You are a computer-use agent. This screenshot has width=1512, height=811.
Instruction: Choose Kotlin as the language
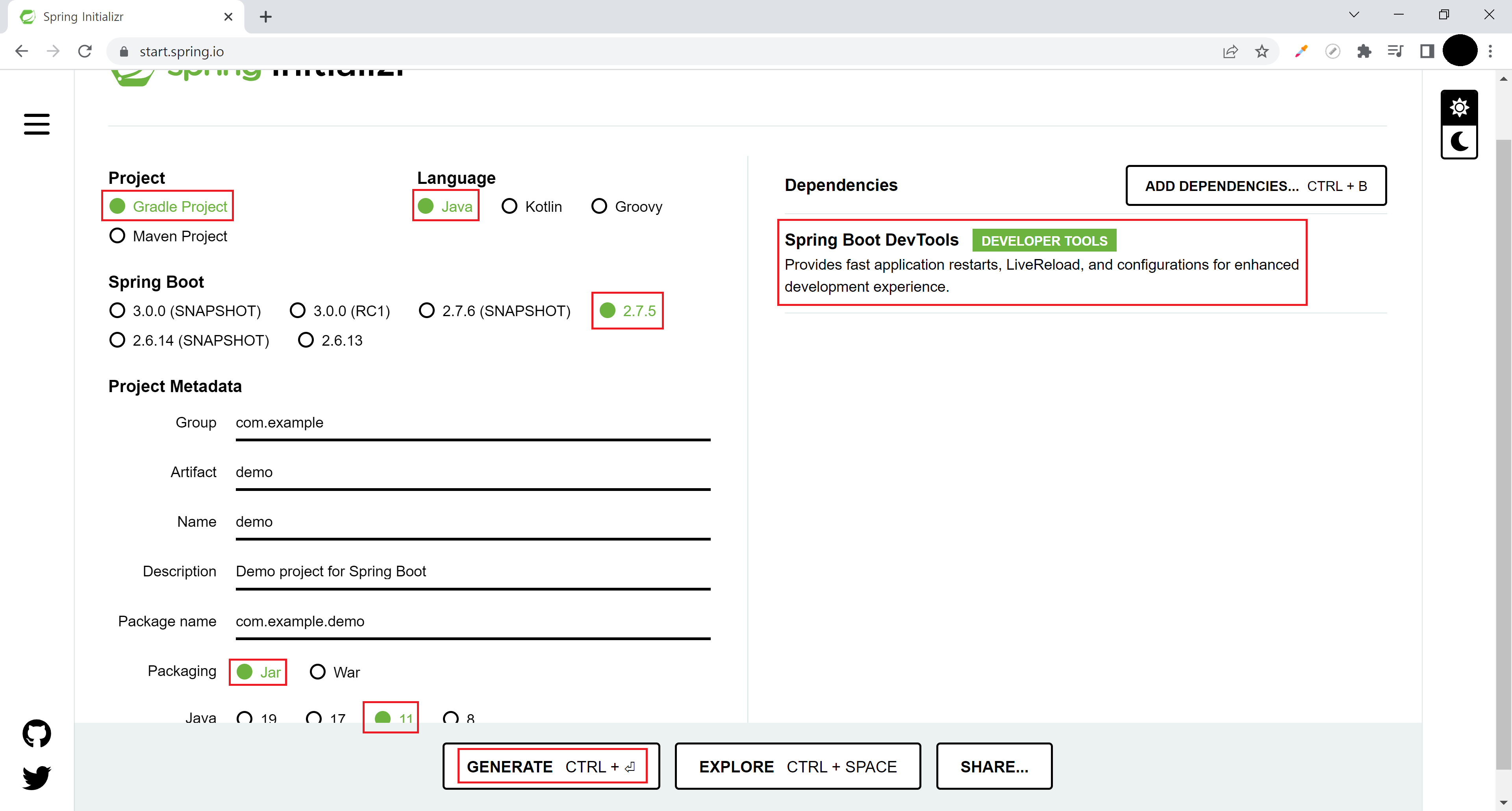point(510,207)
